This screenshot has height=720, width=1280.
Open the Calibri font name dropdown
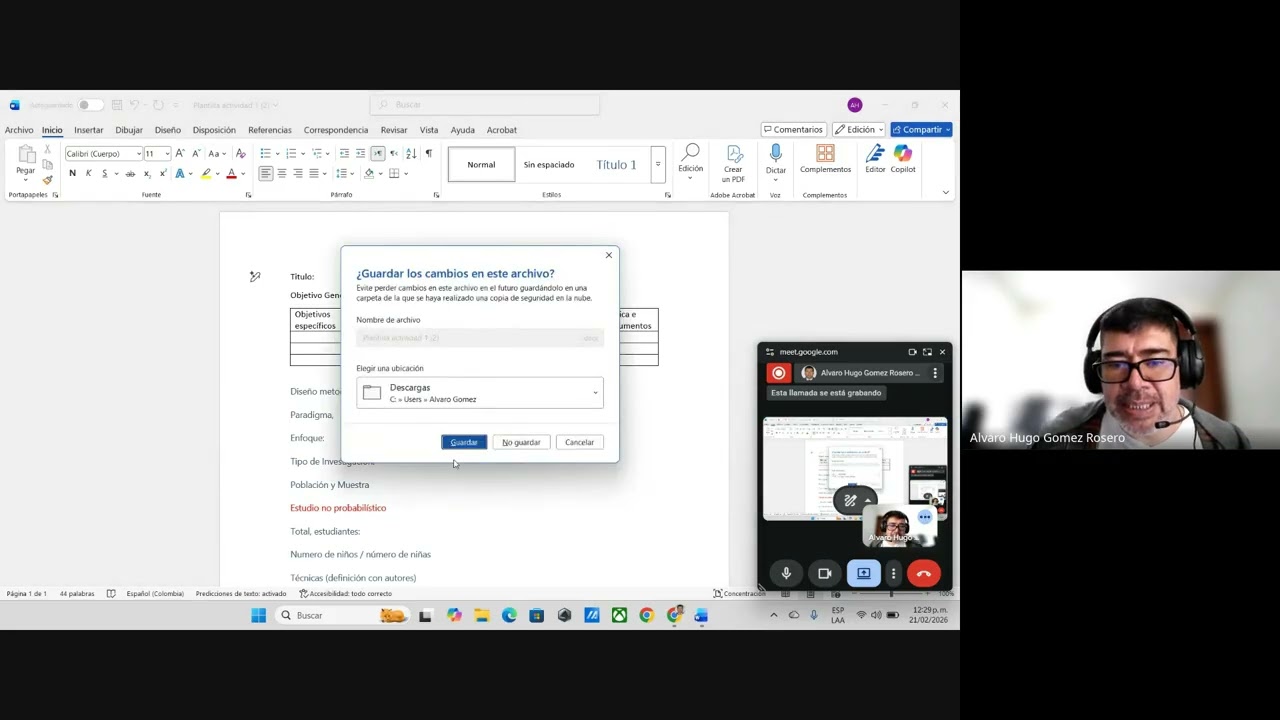138,154
